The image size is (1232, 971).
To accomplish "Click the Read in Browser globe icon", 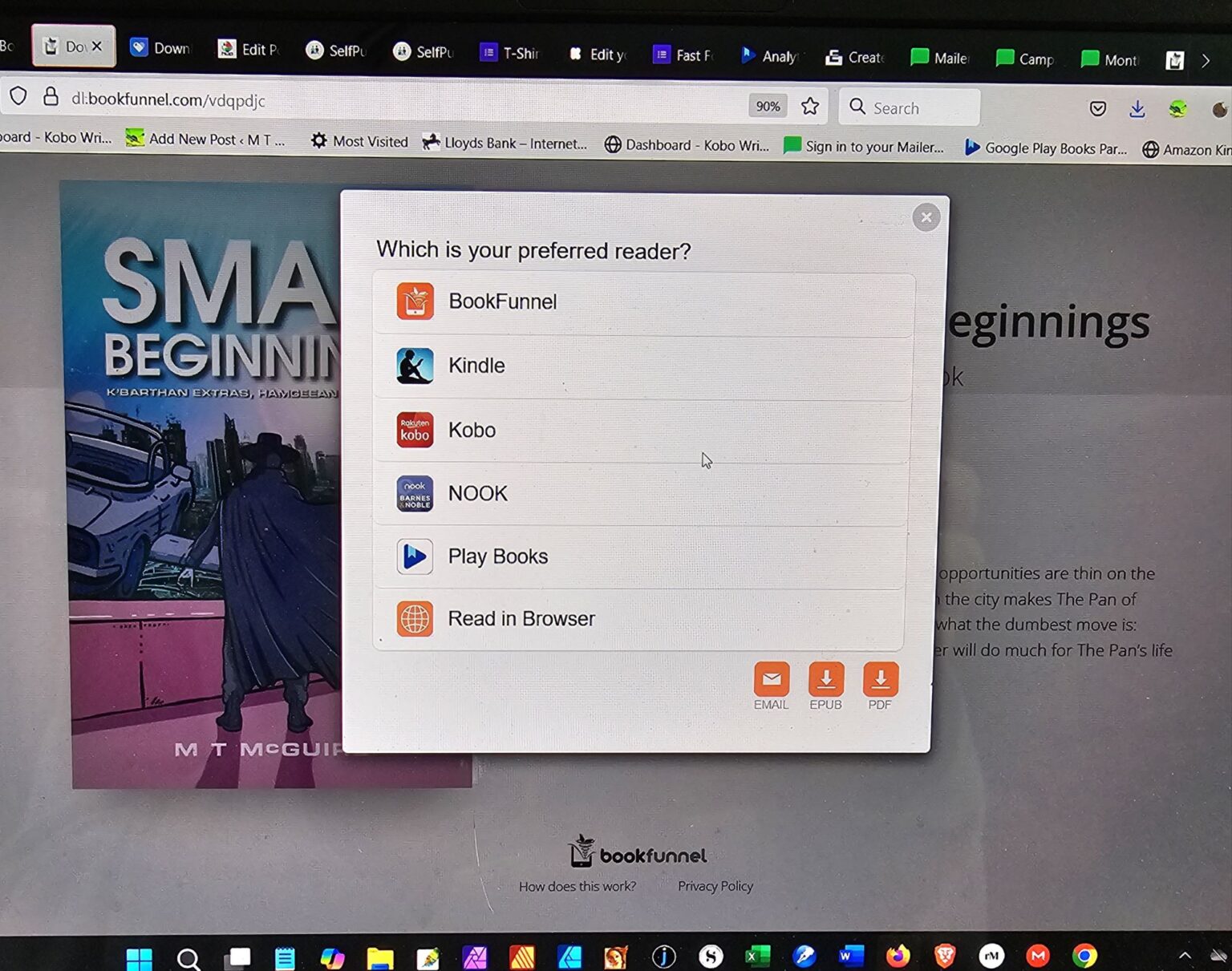I will click(415, 619).
